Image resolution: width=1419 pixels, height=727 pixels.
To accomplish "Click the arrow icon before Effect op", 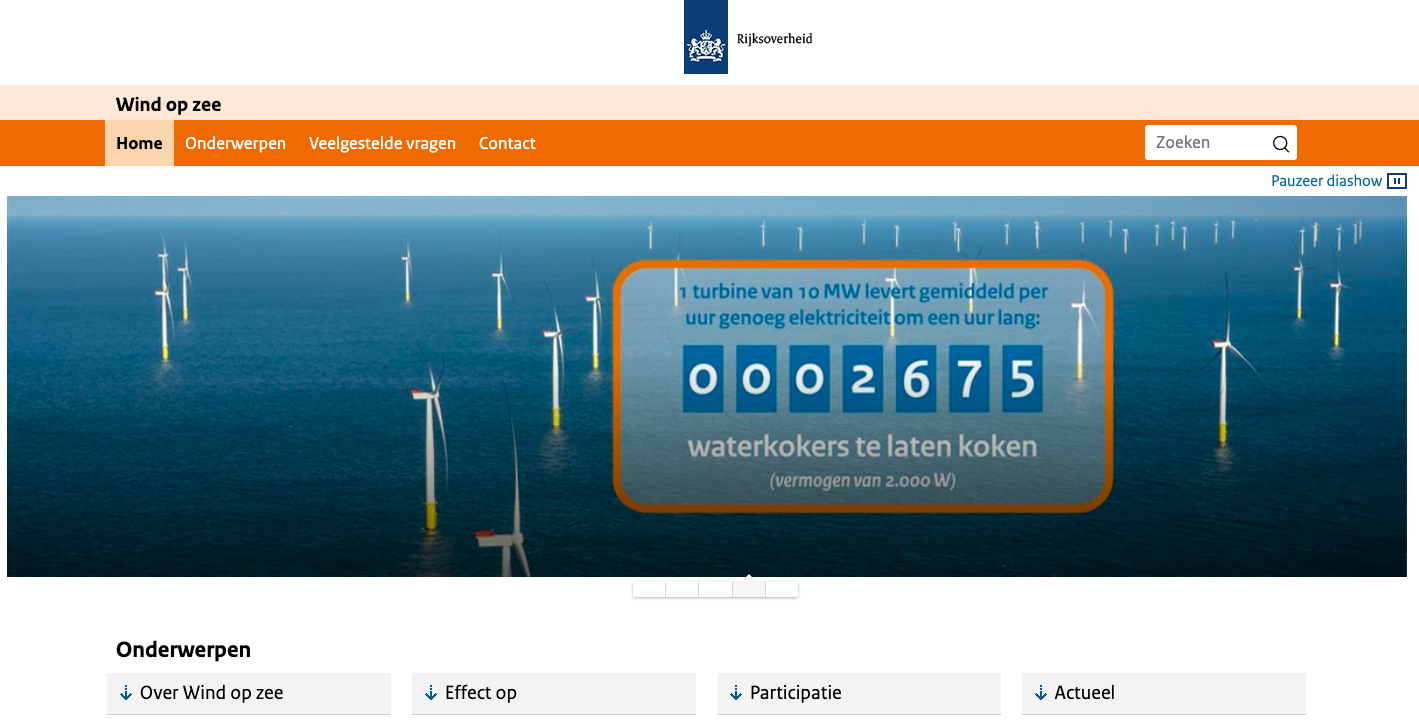I will 431,693.
